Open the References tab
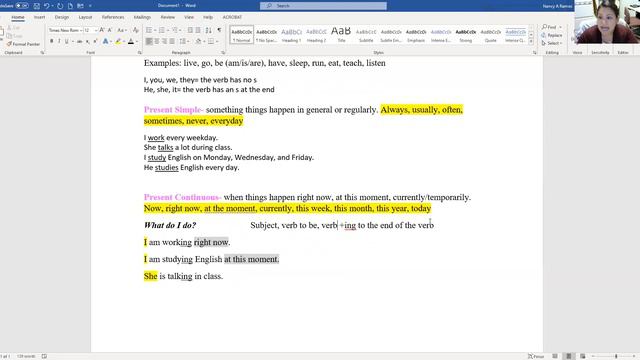The width and height of the screenshot is (640, 360). [x=113, y=17]
